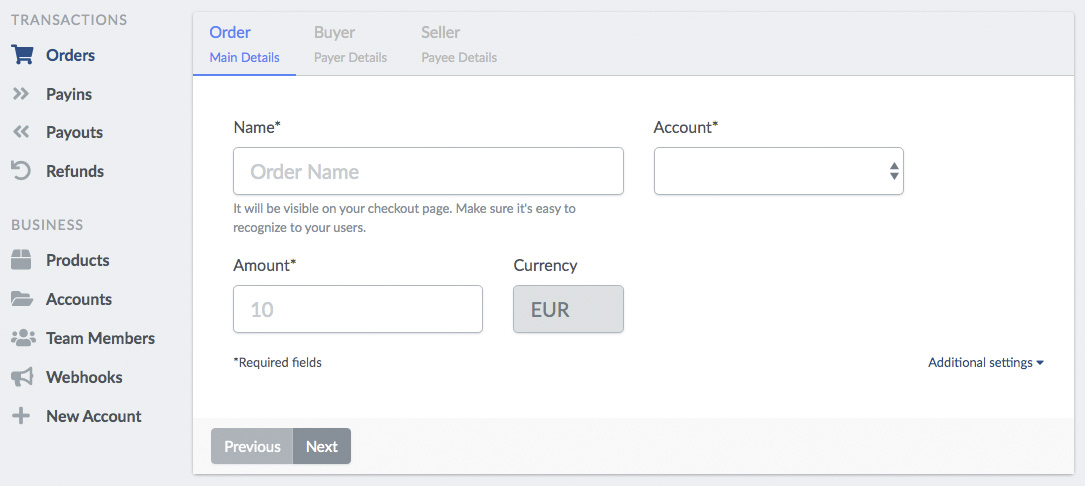Viewport: 1085px width, 486px height.
Task: Click the Payouts double-arrow icon
Action: [21, 132]
